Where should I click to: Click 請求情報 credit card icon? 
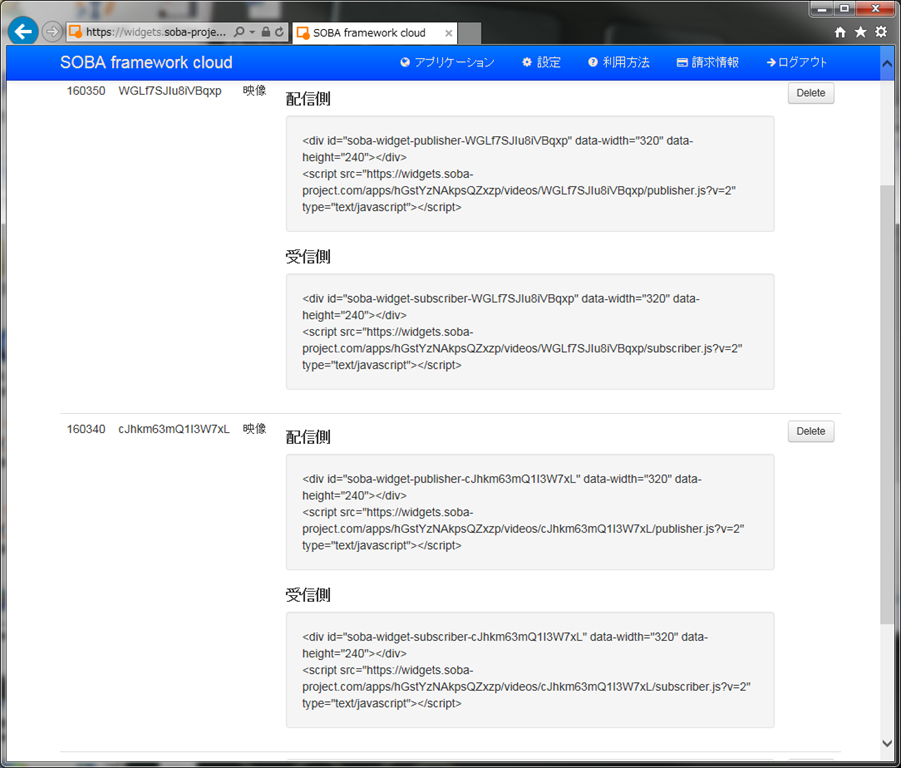[x=682, y=62]
